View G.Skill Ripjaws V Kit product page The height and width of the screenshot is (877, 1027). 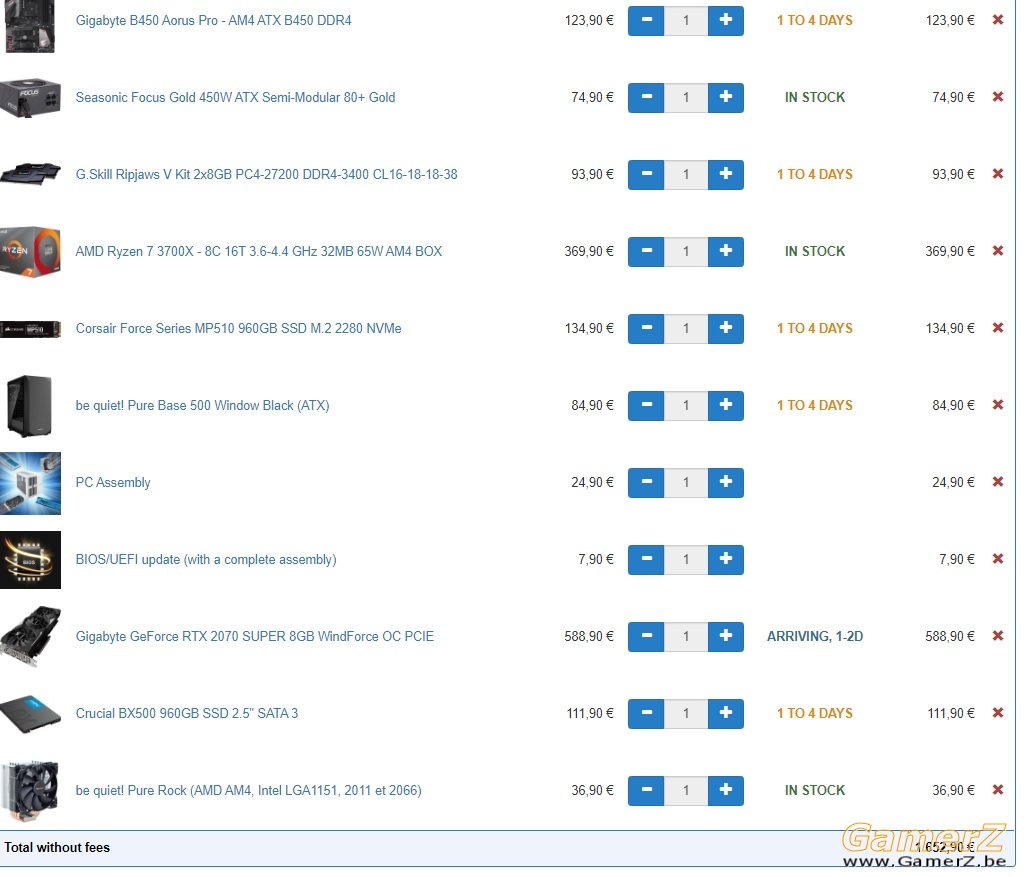click(267, 174)
